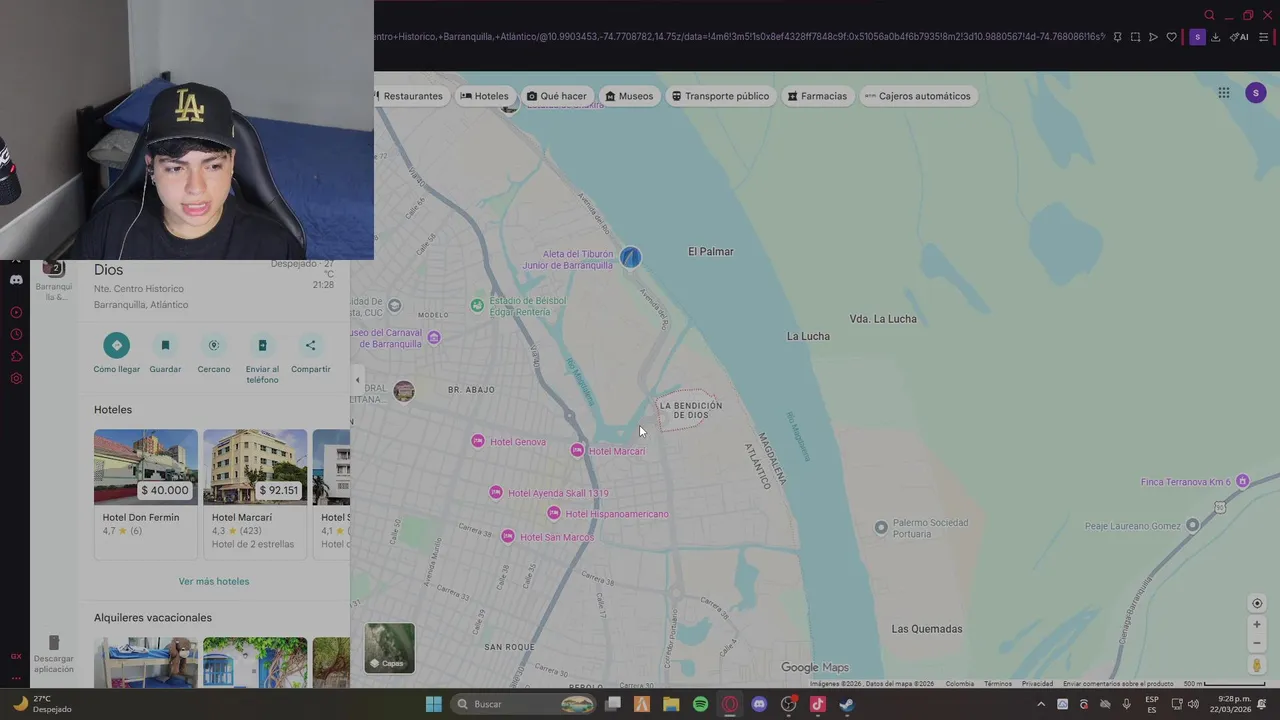
Task: Open browser easy setup menu icon
Action: (x=1263, y=37)
